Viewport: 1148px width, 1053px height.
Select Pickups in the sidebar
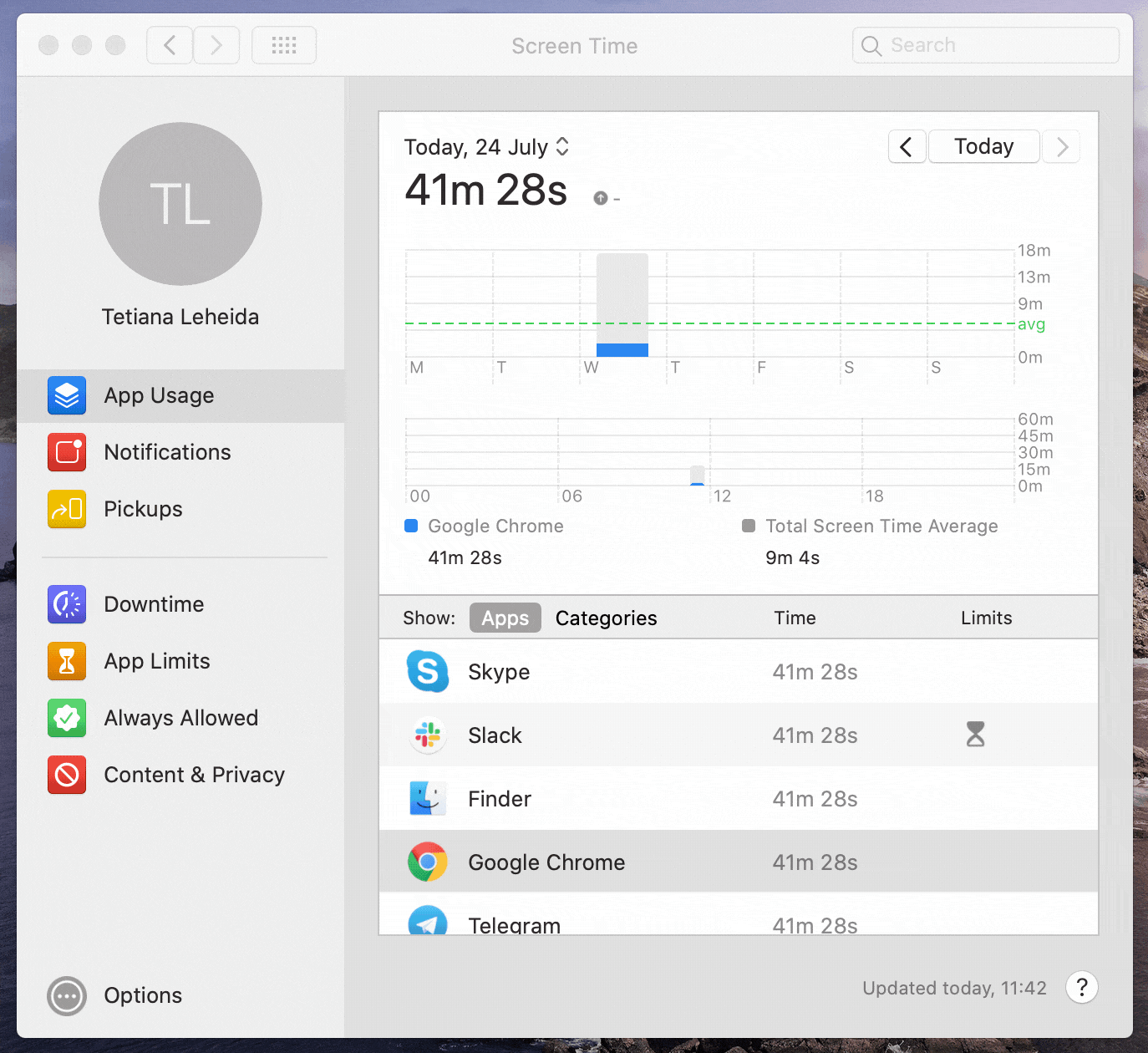point(180,509)
